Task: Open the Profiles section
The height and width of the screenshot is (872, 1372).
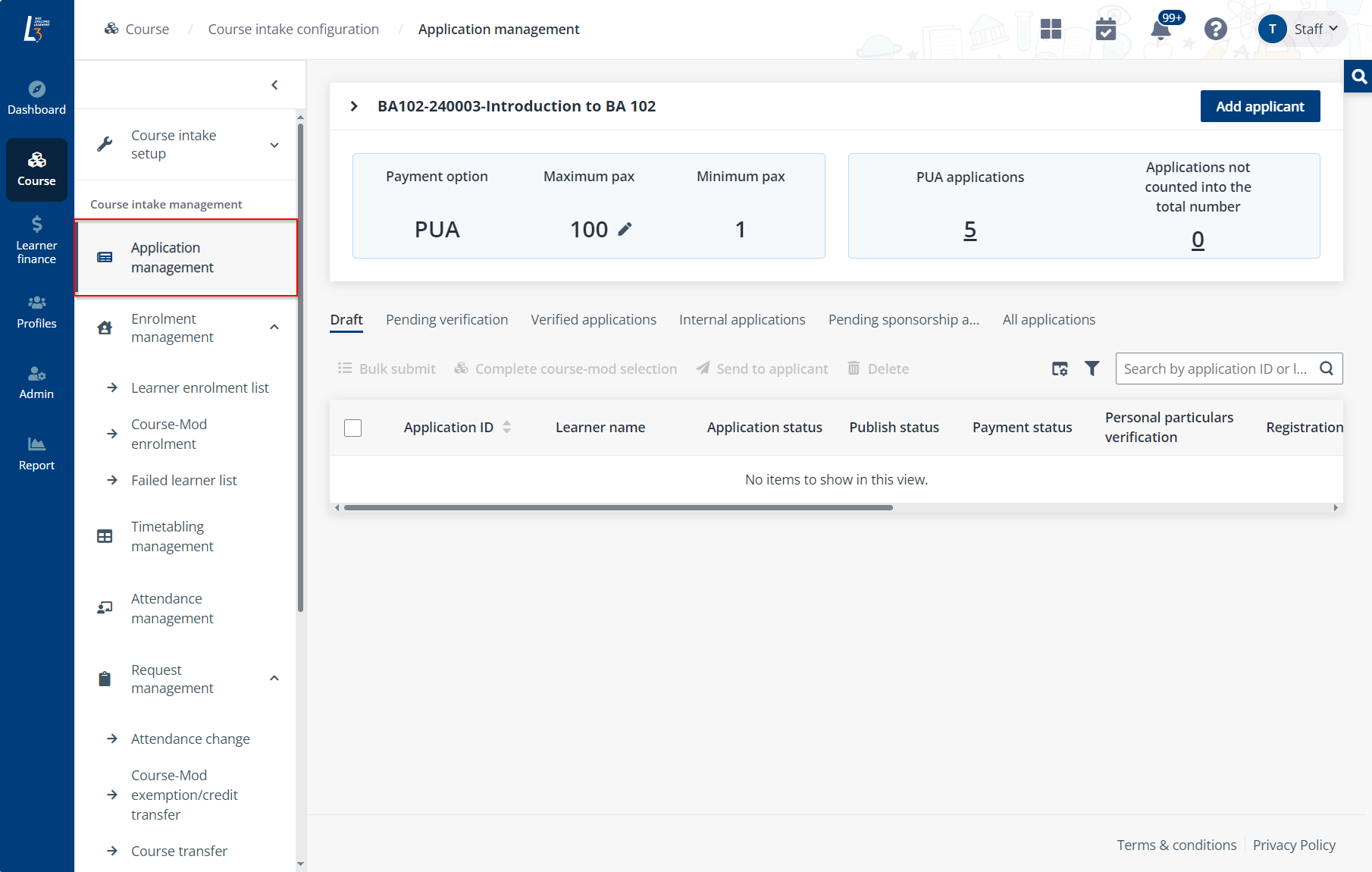Action: [36, 311]
